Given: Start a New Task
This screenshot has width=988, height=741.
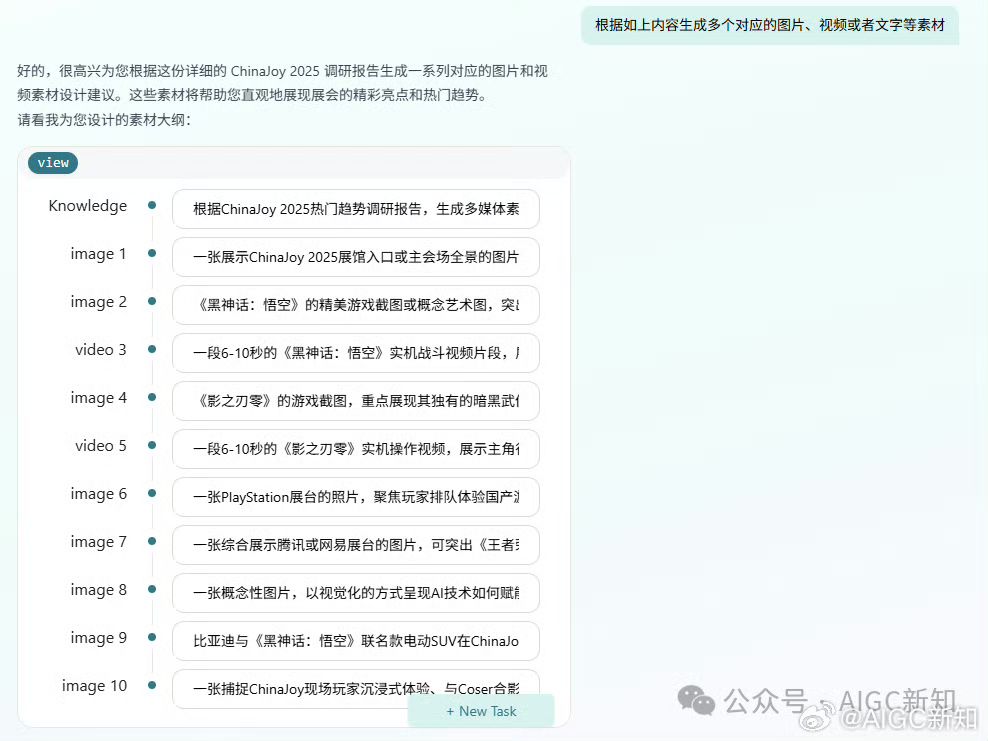Looking at the screenshot, I should pos(481,711).
